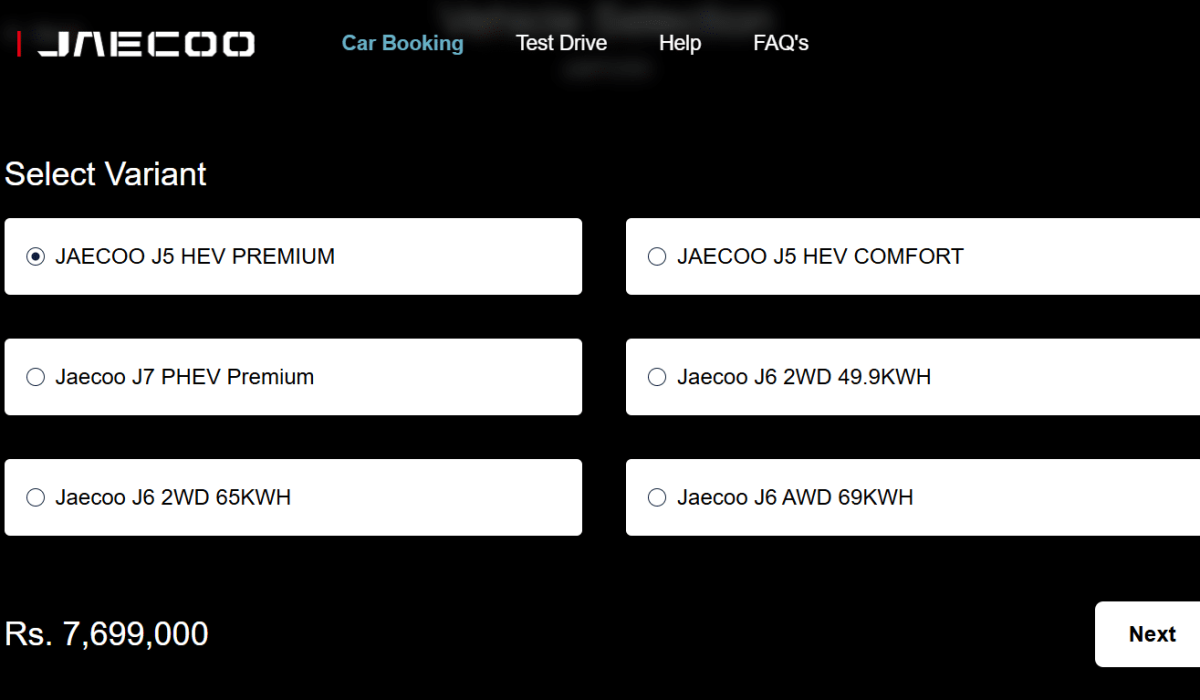The width and height of the screenshot is (1200, 700).
Task: Click the JAECOO J5 HEV COMFORT label text
Action: [x=820, y=257]
